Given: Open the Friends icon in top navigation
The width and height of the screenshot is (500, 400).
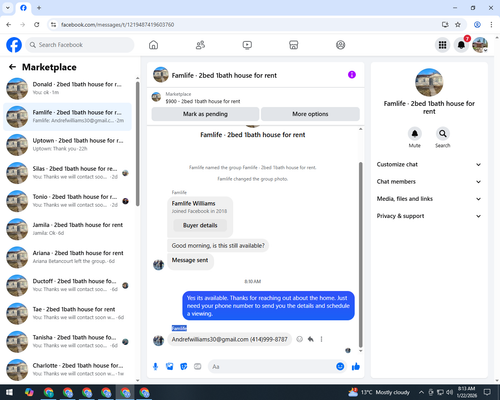Looking at the screenshot, I should point(200,45).
